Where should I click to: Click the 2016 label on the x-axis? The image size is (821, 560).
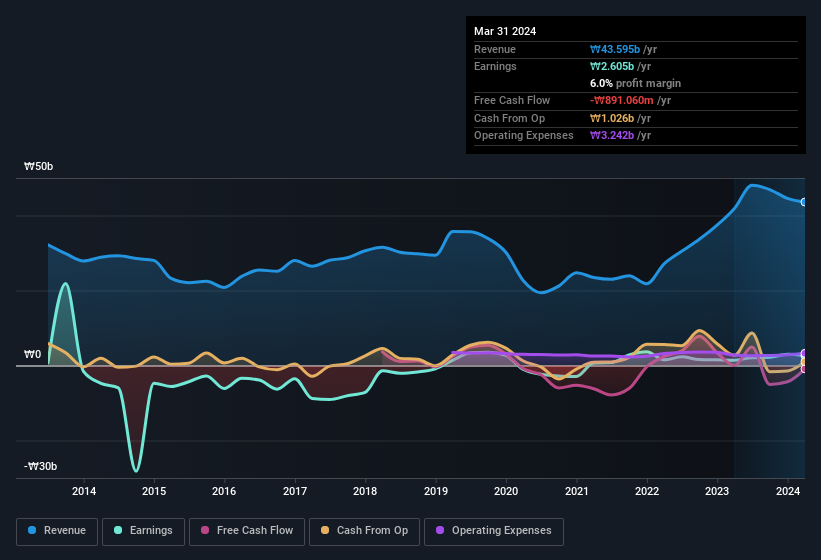click(x=224, y=491)
